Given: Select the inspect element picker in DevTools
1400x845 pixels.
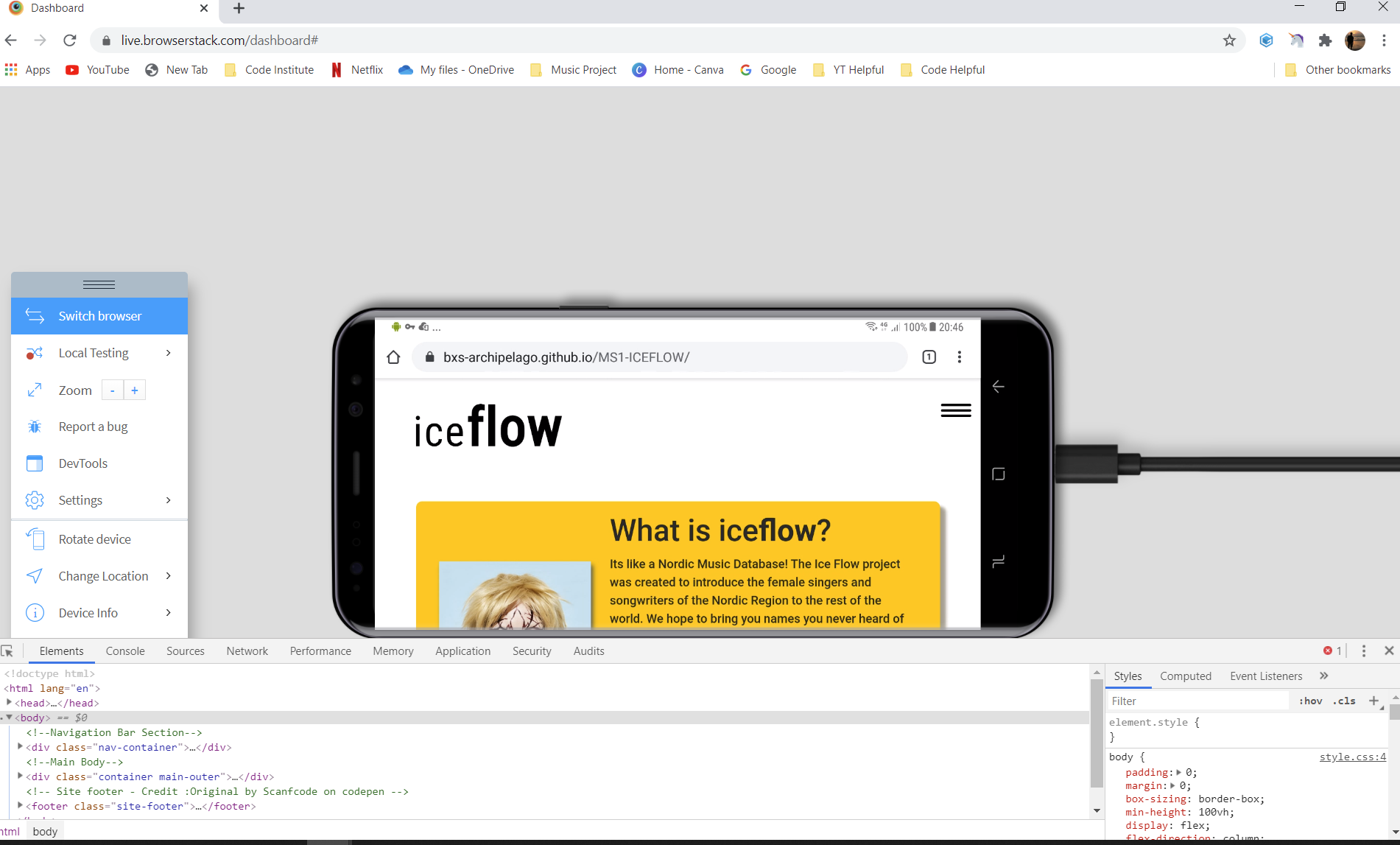Looking at the screenshot, I should click(x=9, y=651).
